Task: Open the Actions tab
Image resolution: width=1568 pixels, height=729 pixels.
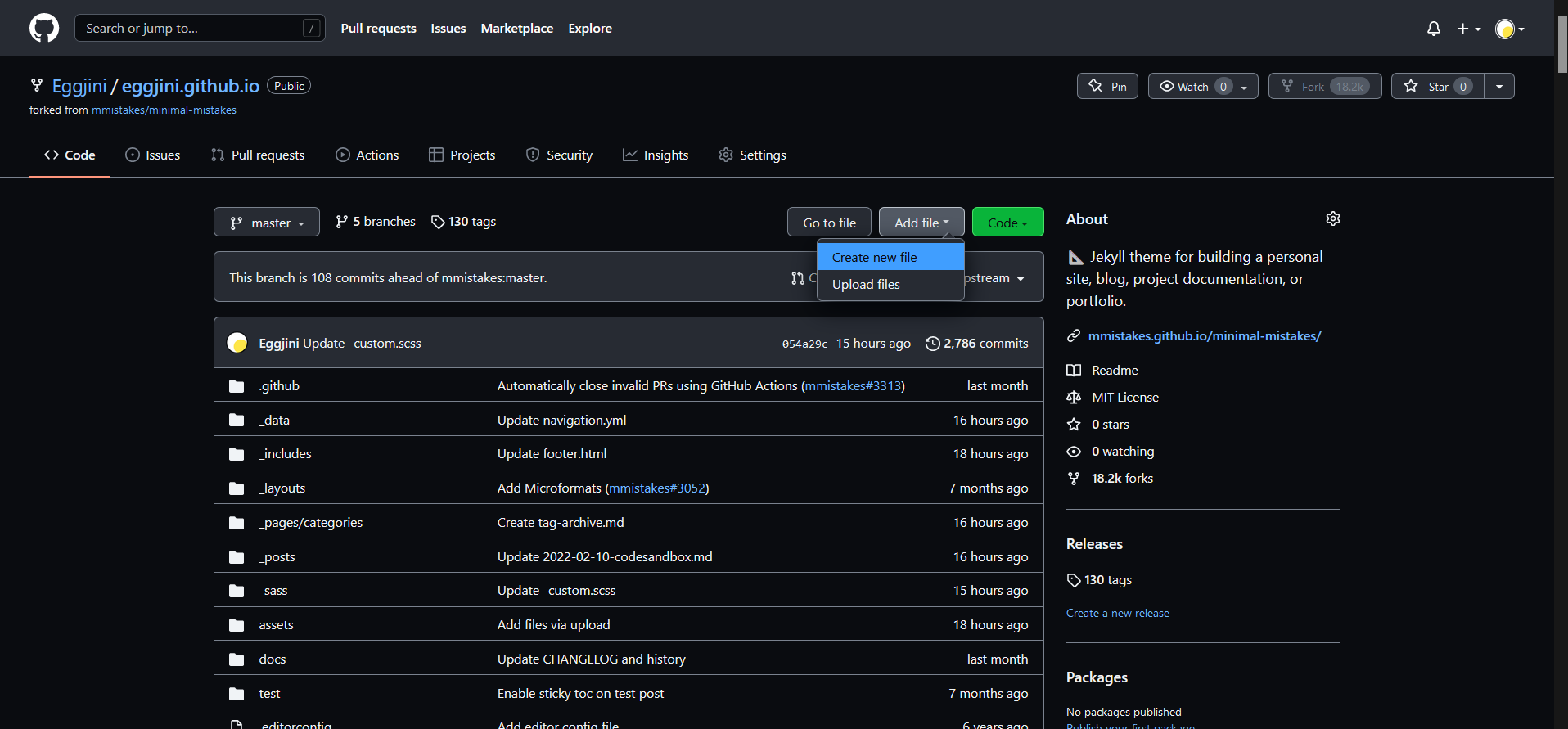Action: [367, 155]
